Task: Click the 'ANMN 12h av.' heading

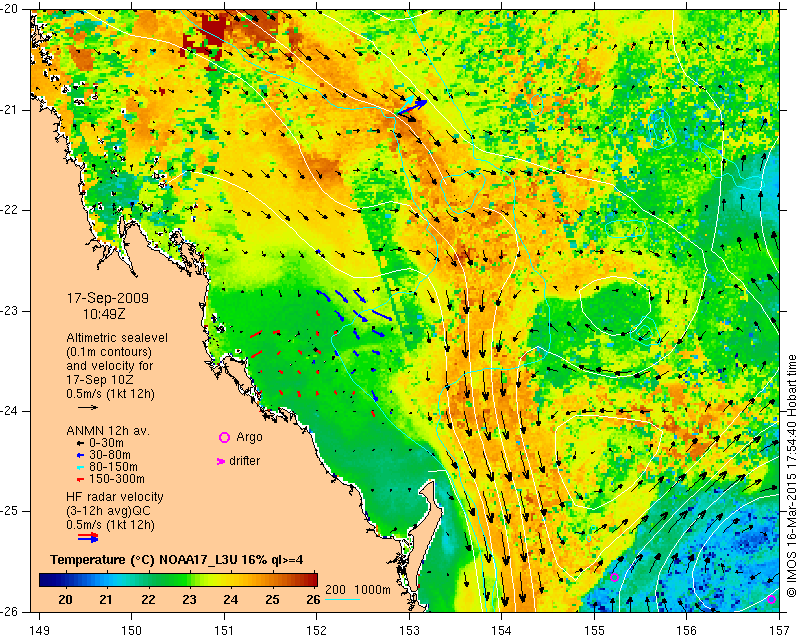Action: pyautogui.click(x=108, y=431)
